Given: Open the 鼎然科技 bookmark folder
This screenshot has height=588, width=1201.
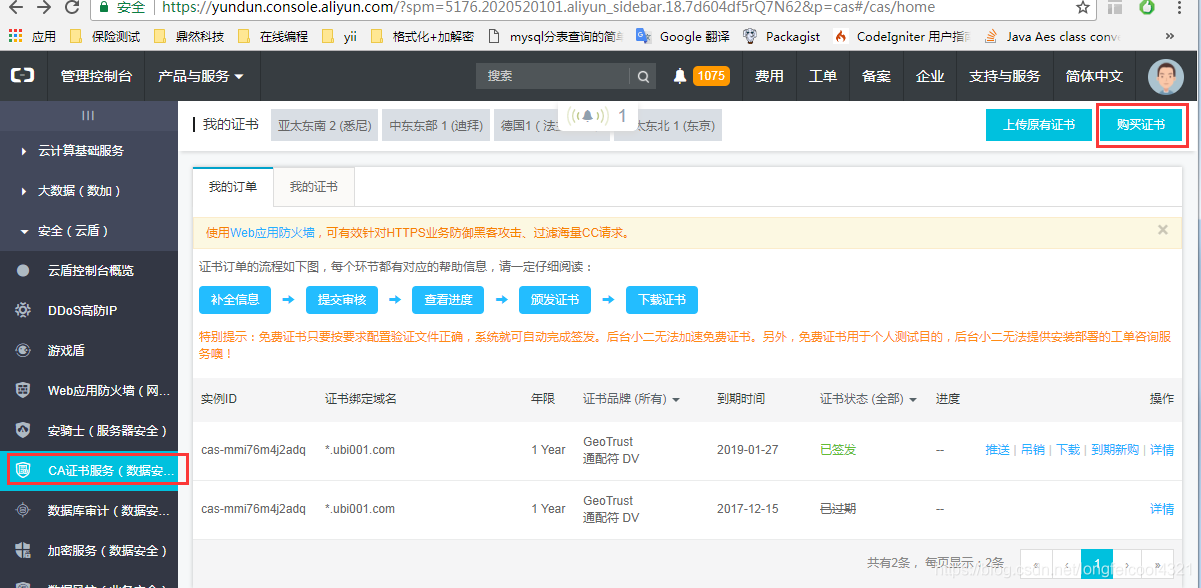Looking at the screenshot, I should 190,36.
